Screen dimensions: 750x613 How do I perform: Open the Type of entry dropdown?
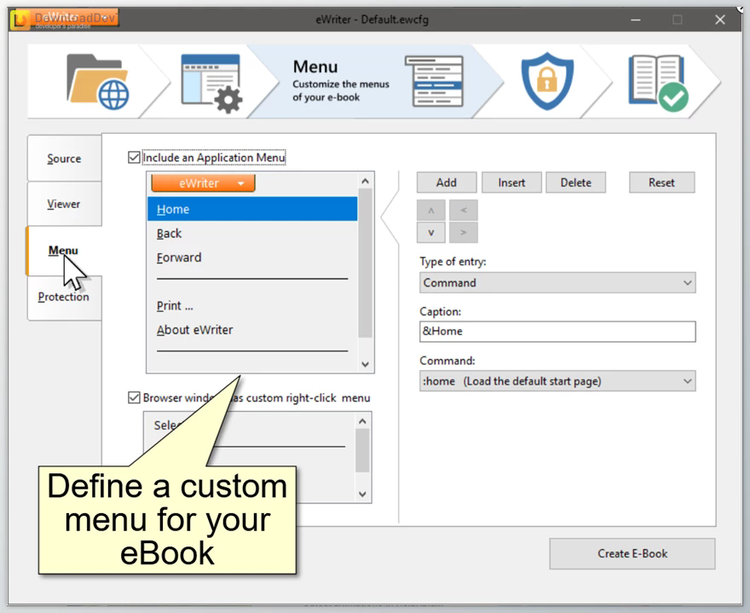pos(557,283)
